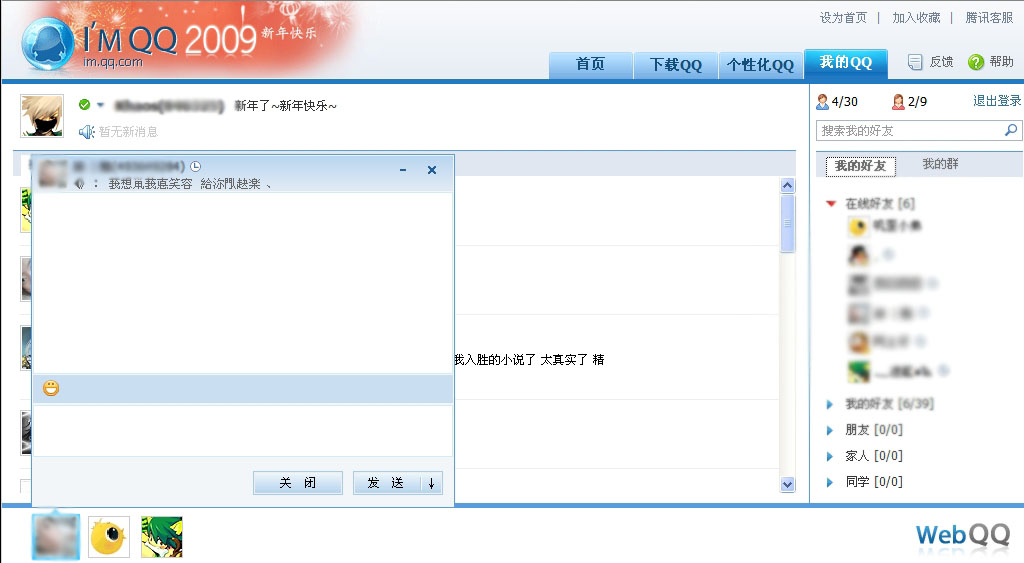Click the search magnifier icon
This screenshot has width=1024, height=563.
[x=1010, y=130]
